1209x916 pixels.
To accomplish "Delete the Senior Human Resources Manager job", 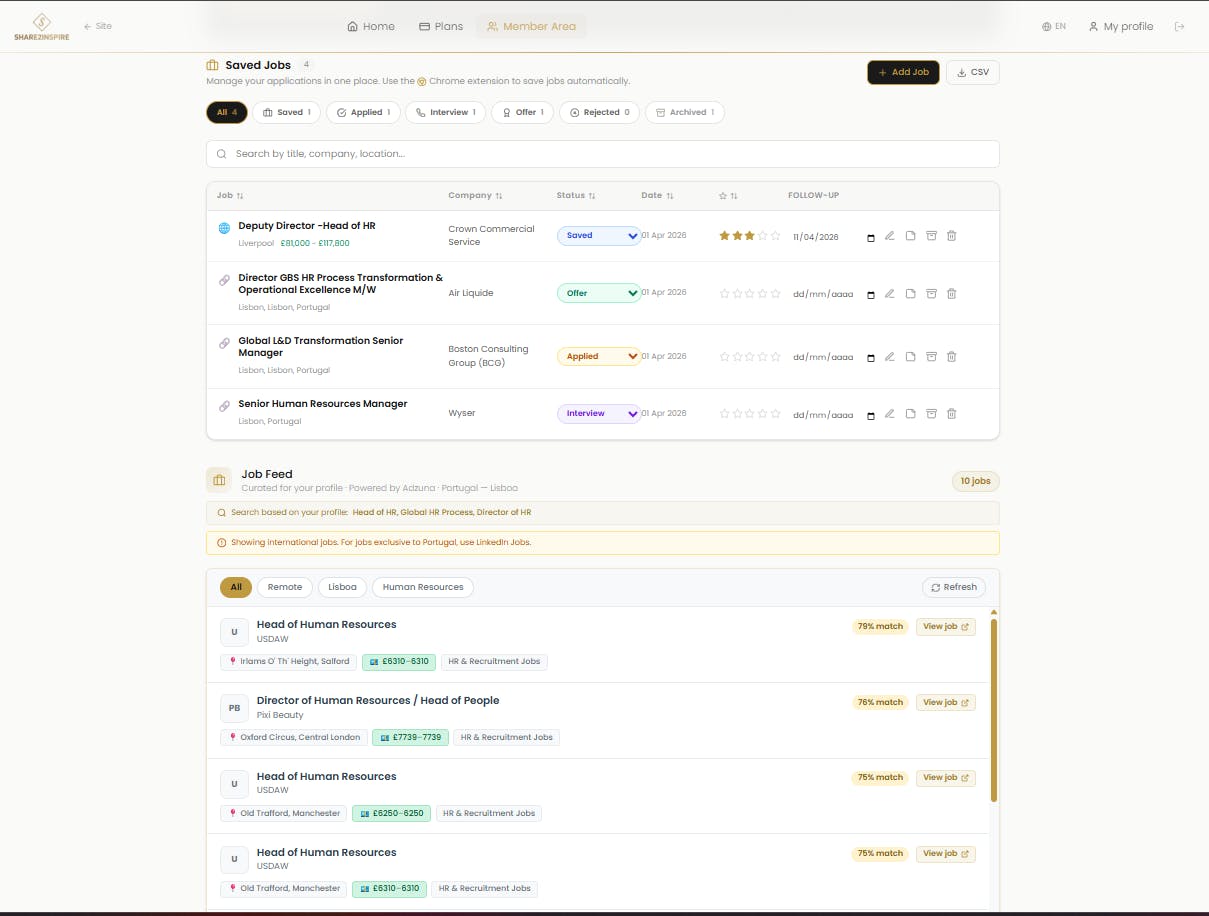I will click(x=951, y=413).
